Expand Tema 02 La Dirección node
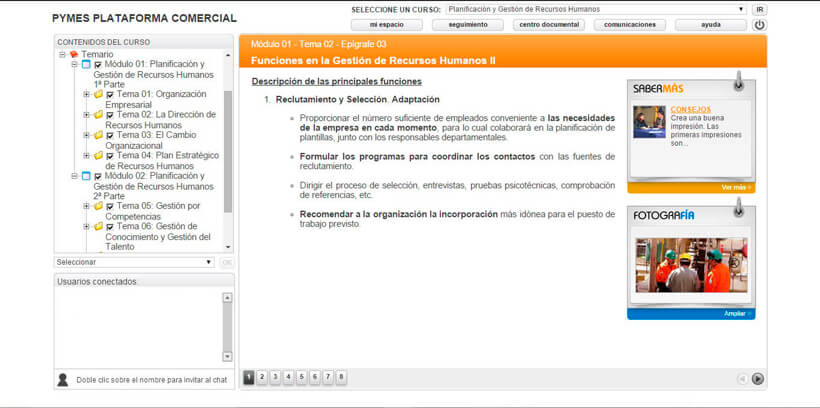820x408 pixels. click(x=86, y=115)
